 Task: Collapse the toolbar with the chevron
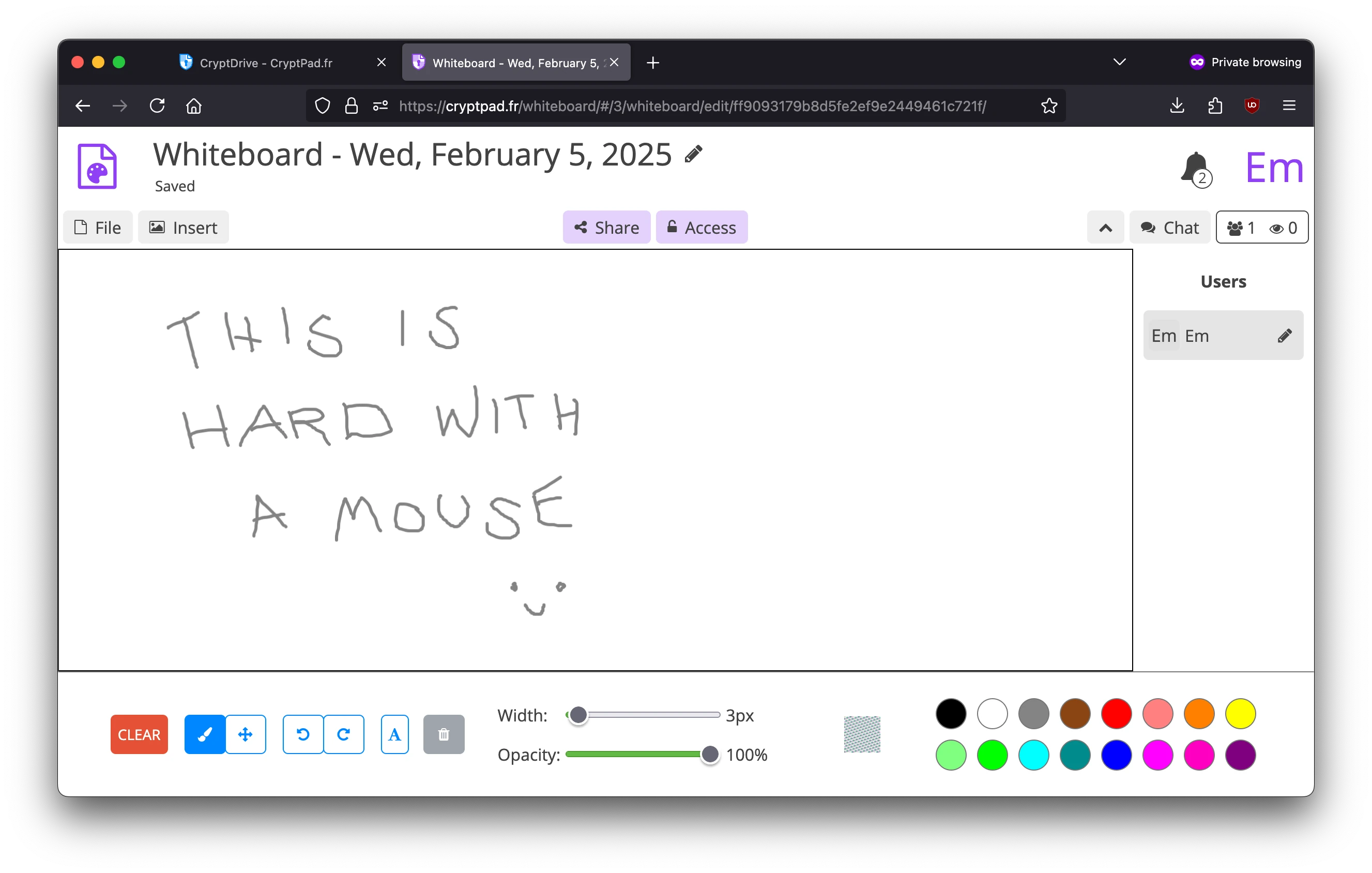pyautogui.click(x=1105, y=227)
